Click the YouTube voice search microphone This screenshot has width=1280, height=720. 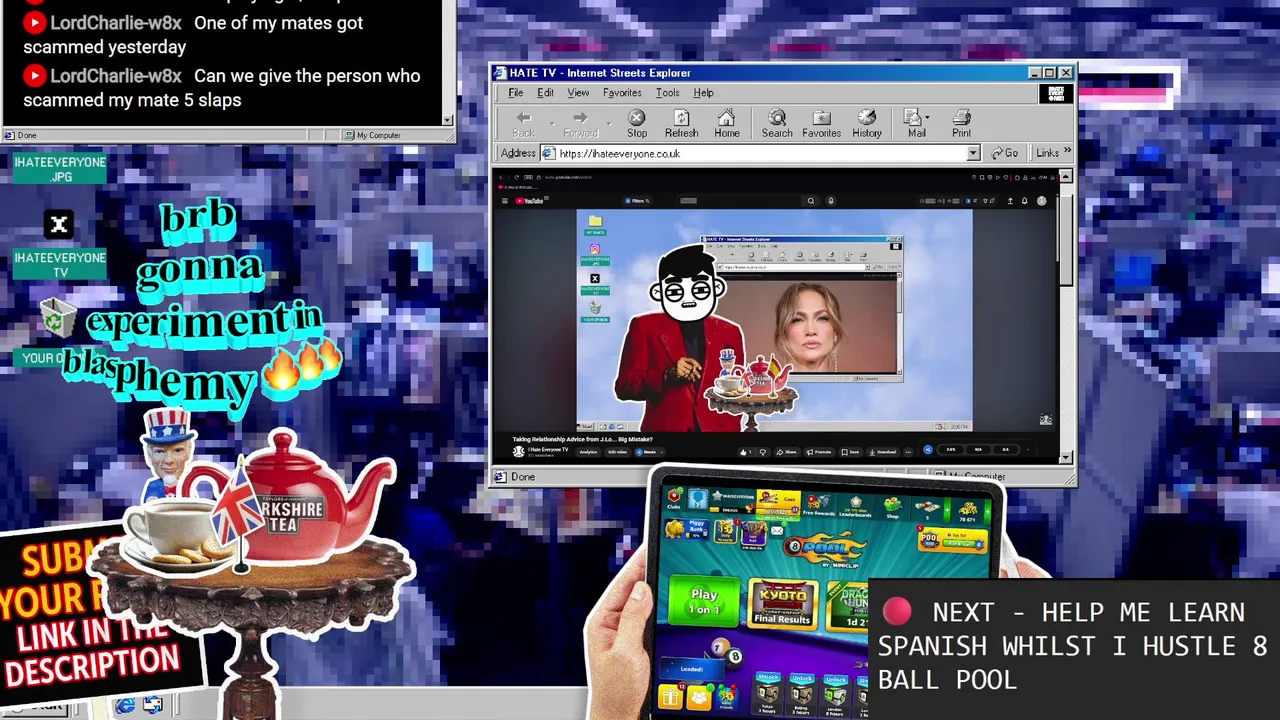tap(830, 201)
